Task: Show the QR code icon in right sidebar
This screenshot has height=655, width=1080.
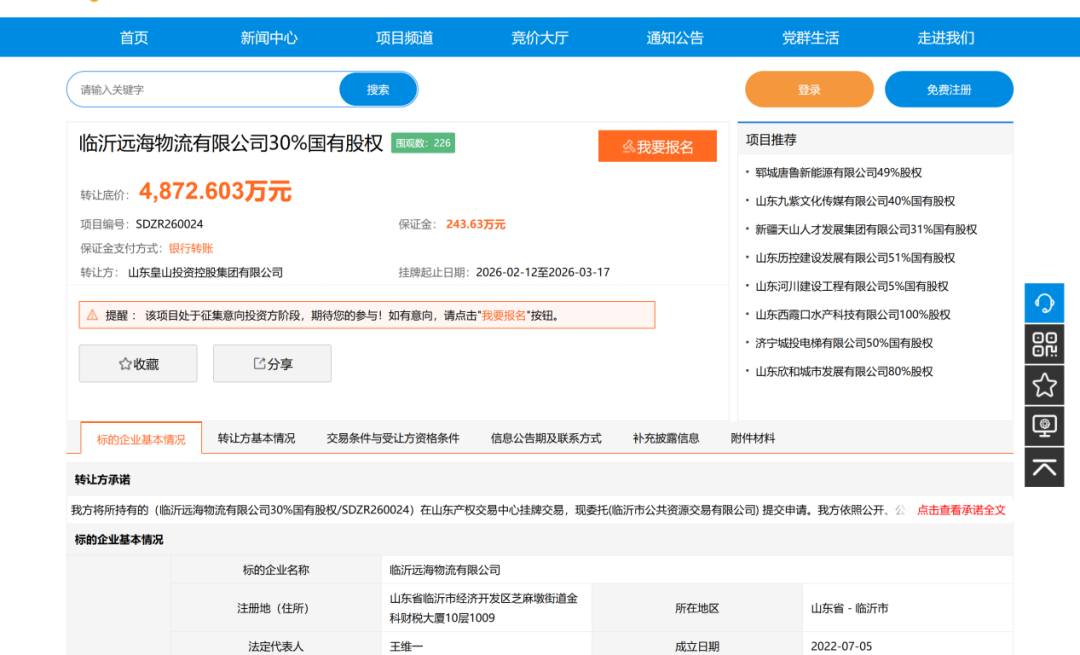Action: coord(1044,344)
